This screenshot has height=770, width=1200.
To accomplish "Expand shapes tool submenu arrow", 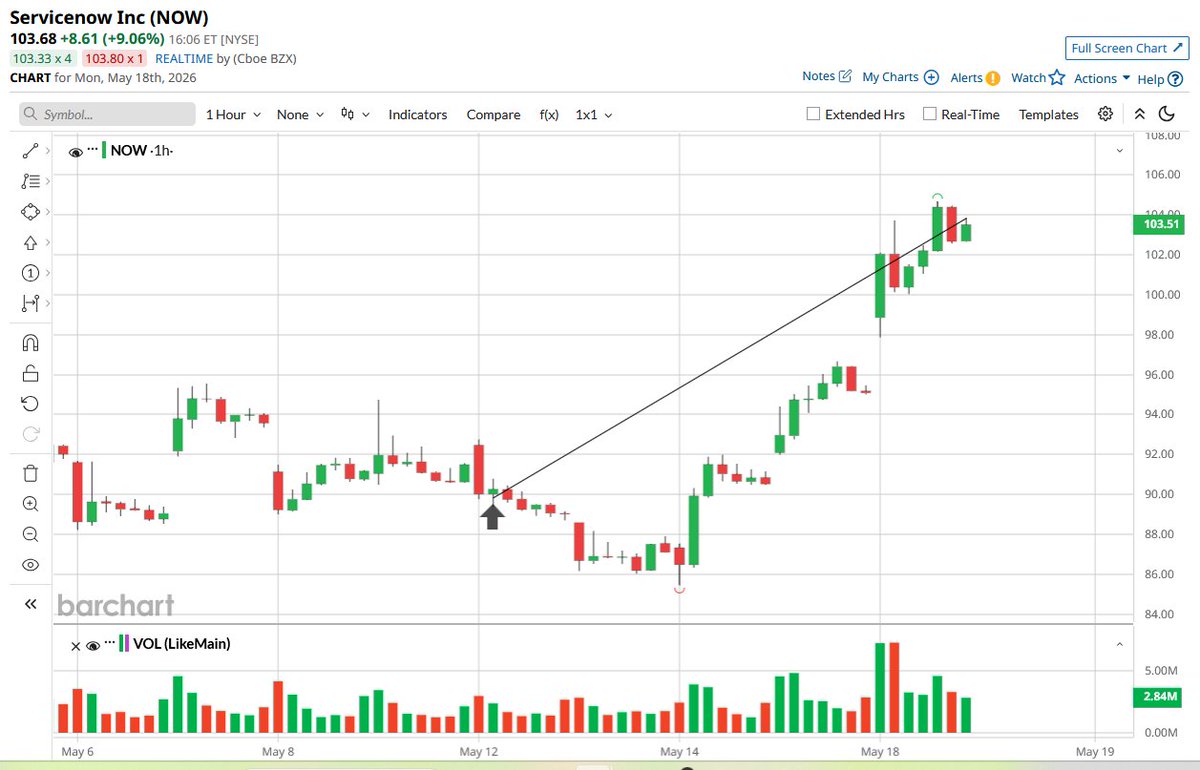I will pyautogui.click(x=46, y=212).
